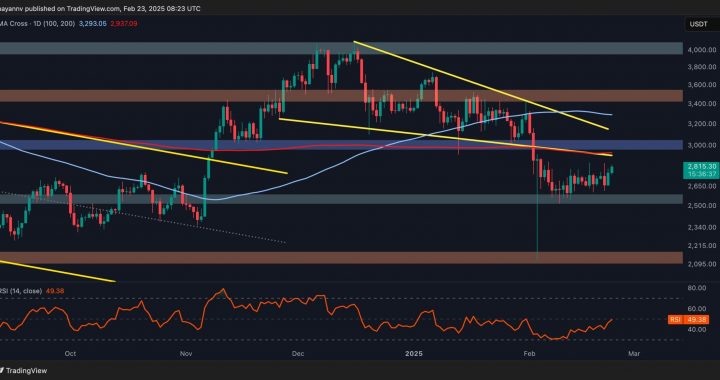Click the 2,095.00 price axis label

pos(703,264)
